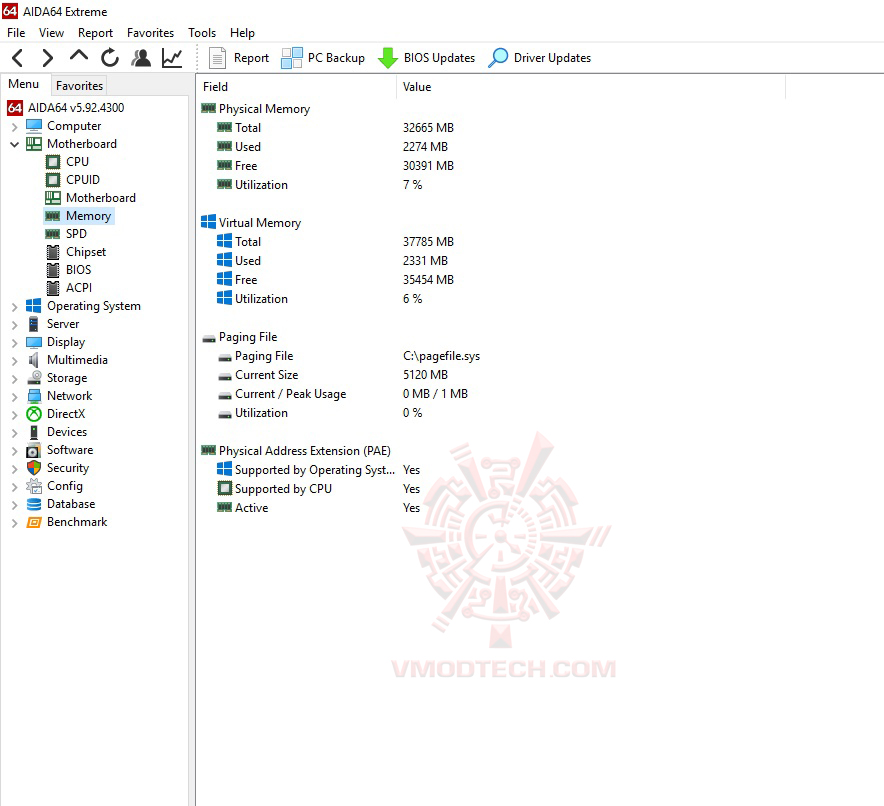
Task: Expand the Display tree node
Action: (15, 343)
